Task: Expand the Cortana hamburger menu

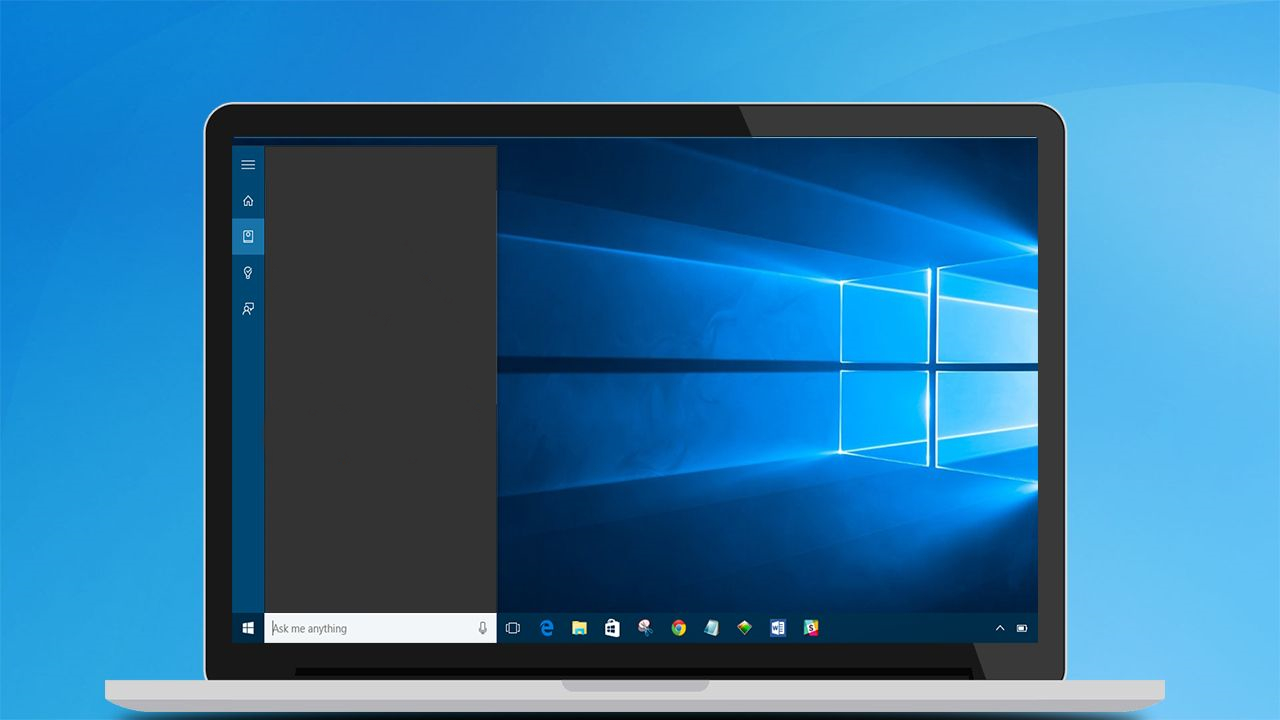Action: 248,165
